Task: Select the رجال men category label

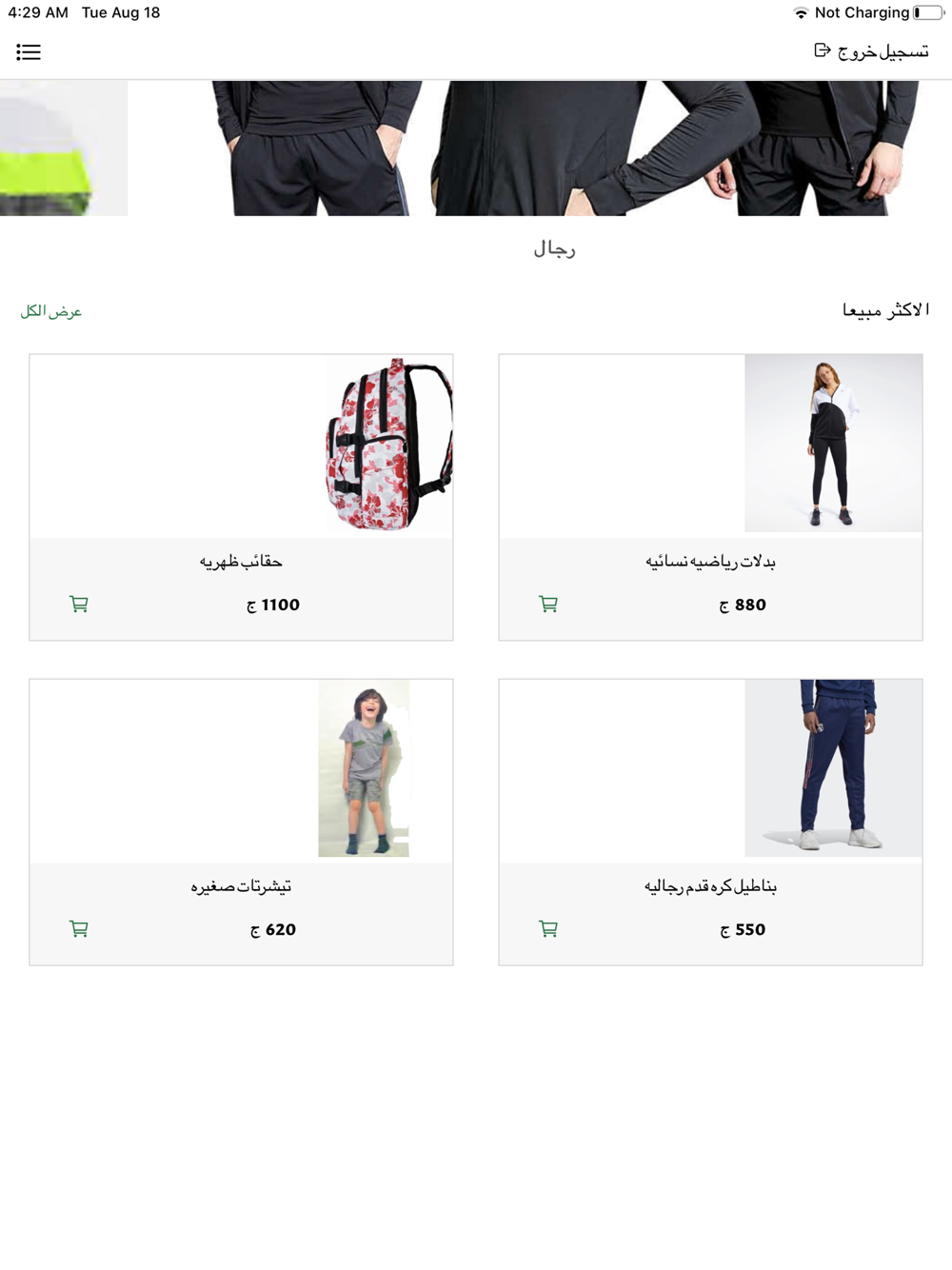Action: point(554,249)
